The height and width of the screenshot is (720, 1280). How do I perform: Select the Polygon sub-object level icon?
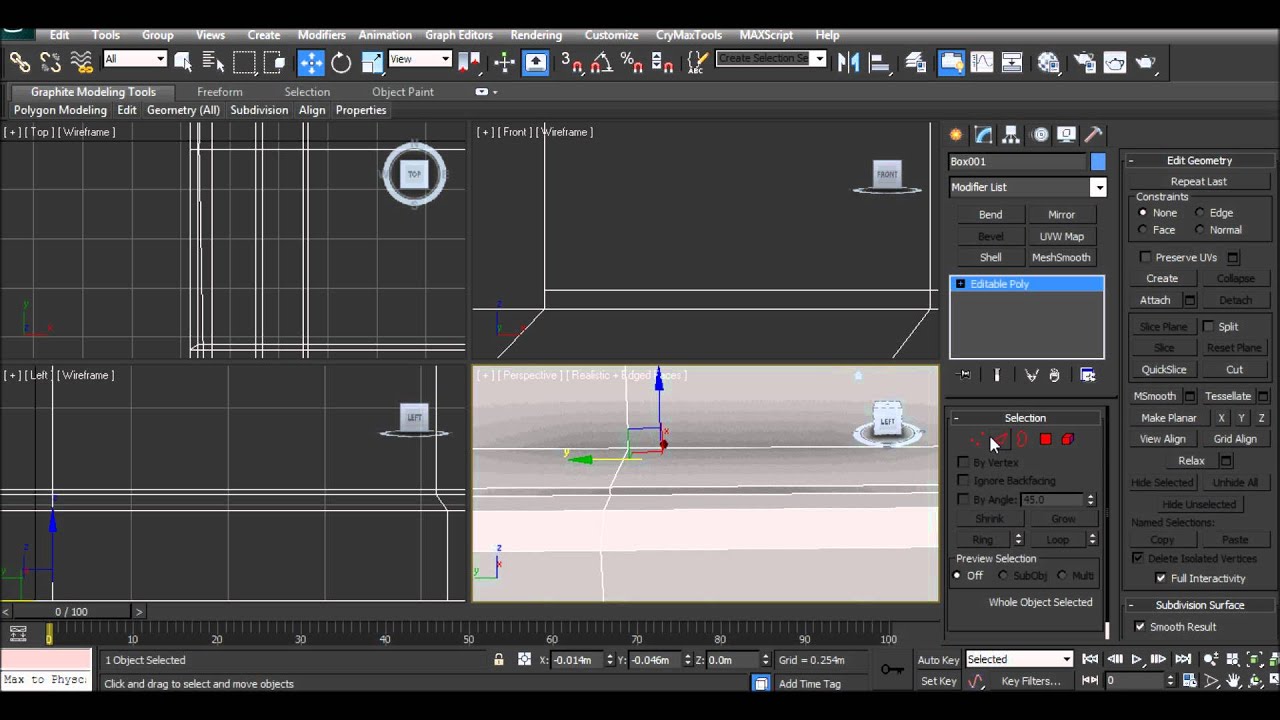tap(1045, 439)
